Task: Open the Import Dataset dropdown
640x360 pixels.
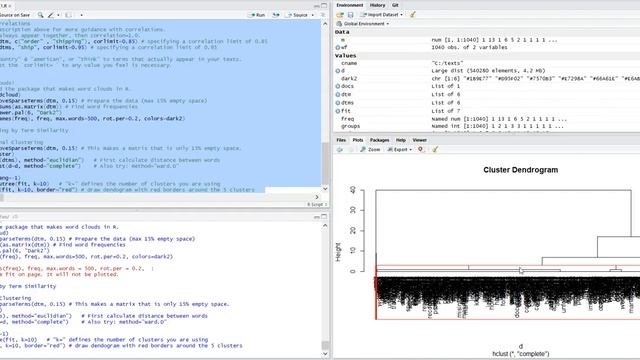Action: click(382, 15)
